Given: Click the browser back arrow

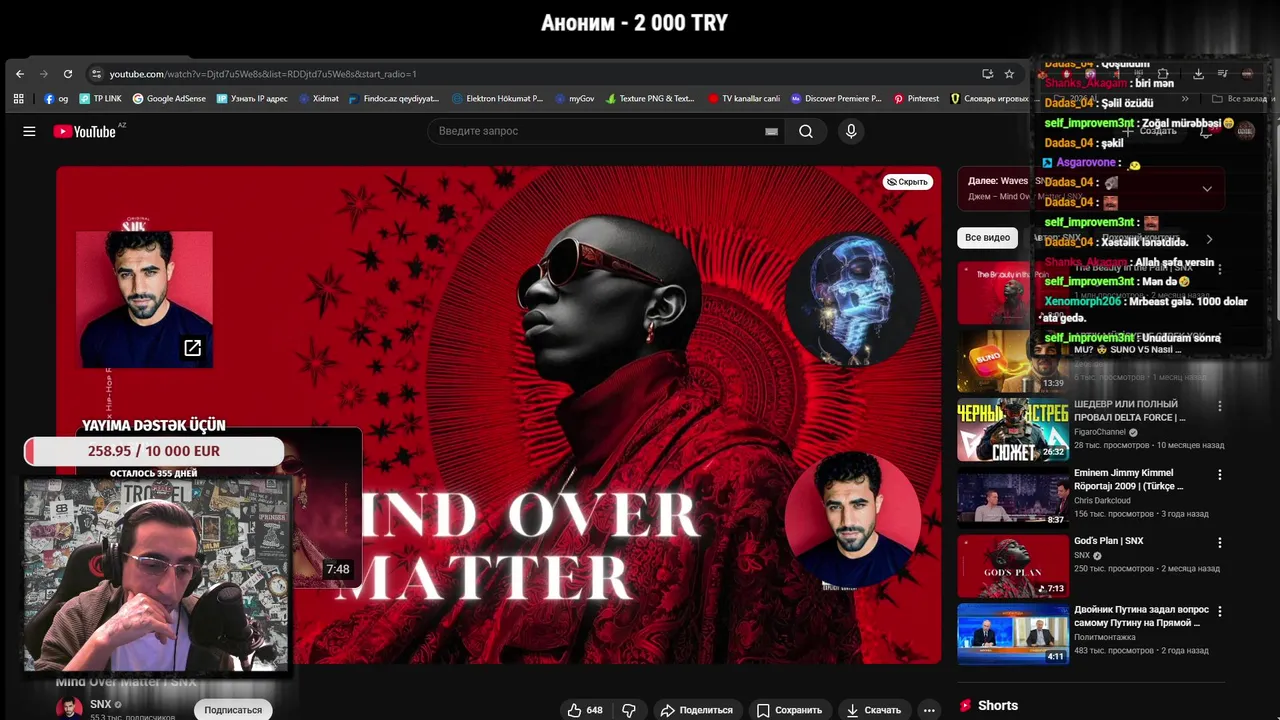Looking at the screenshot, I should (20, 74).
